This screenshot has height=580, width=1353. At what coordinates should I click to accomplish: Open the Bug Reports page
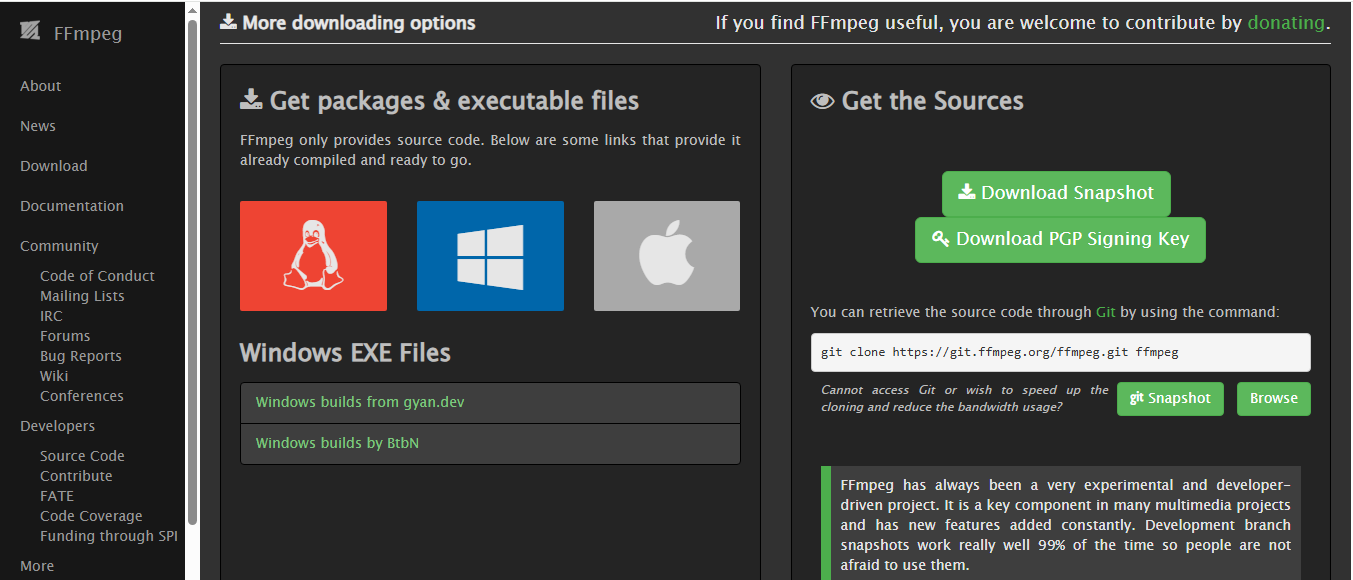(x=81, y=356)
